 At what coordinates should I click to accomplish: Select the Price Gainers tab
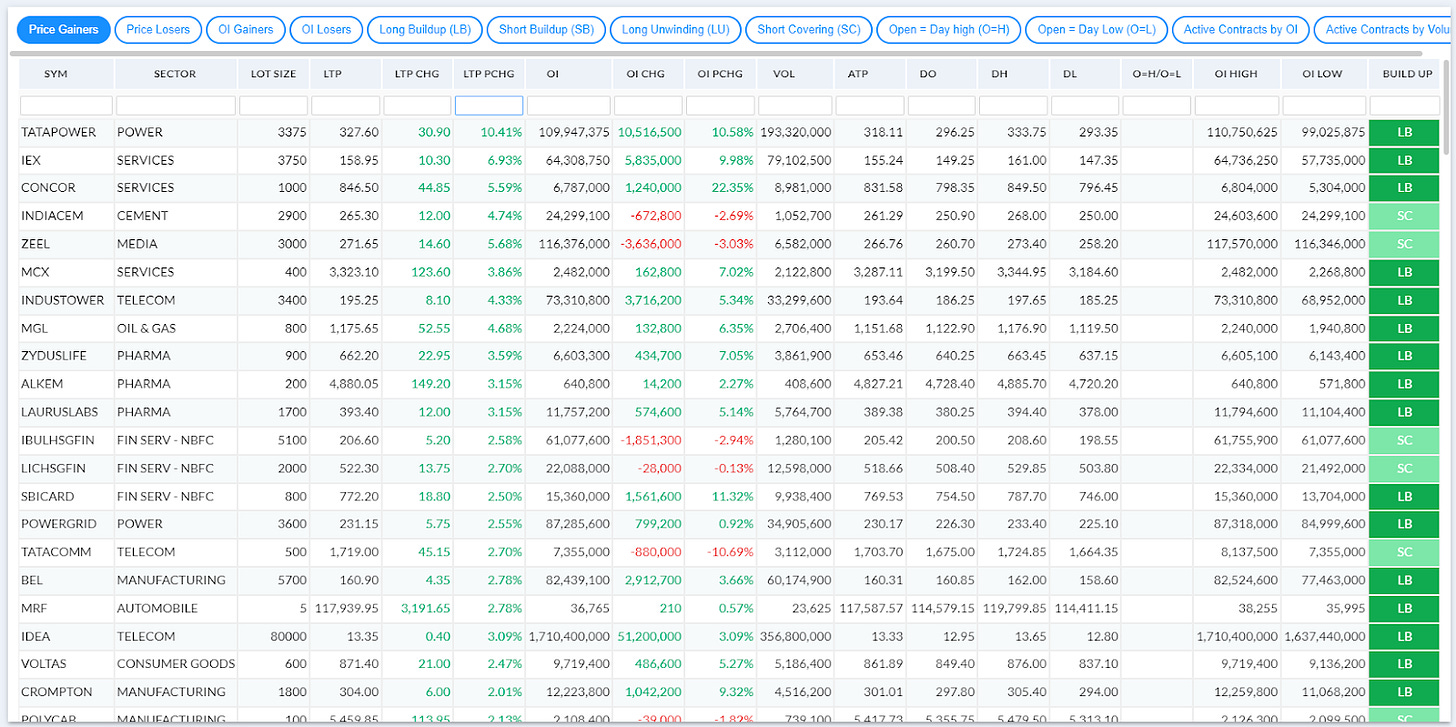(64, 30)
